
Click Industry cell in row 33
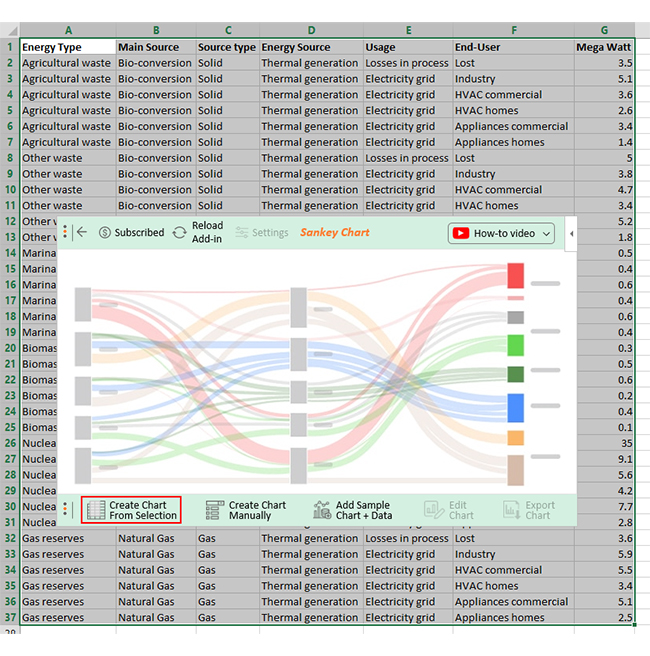(x=514, y=554)
